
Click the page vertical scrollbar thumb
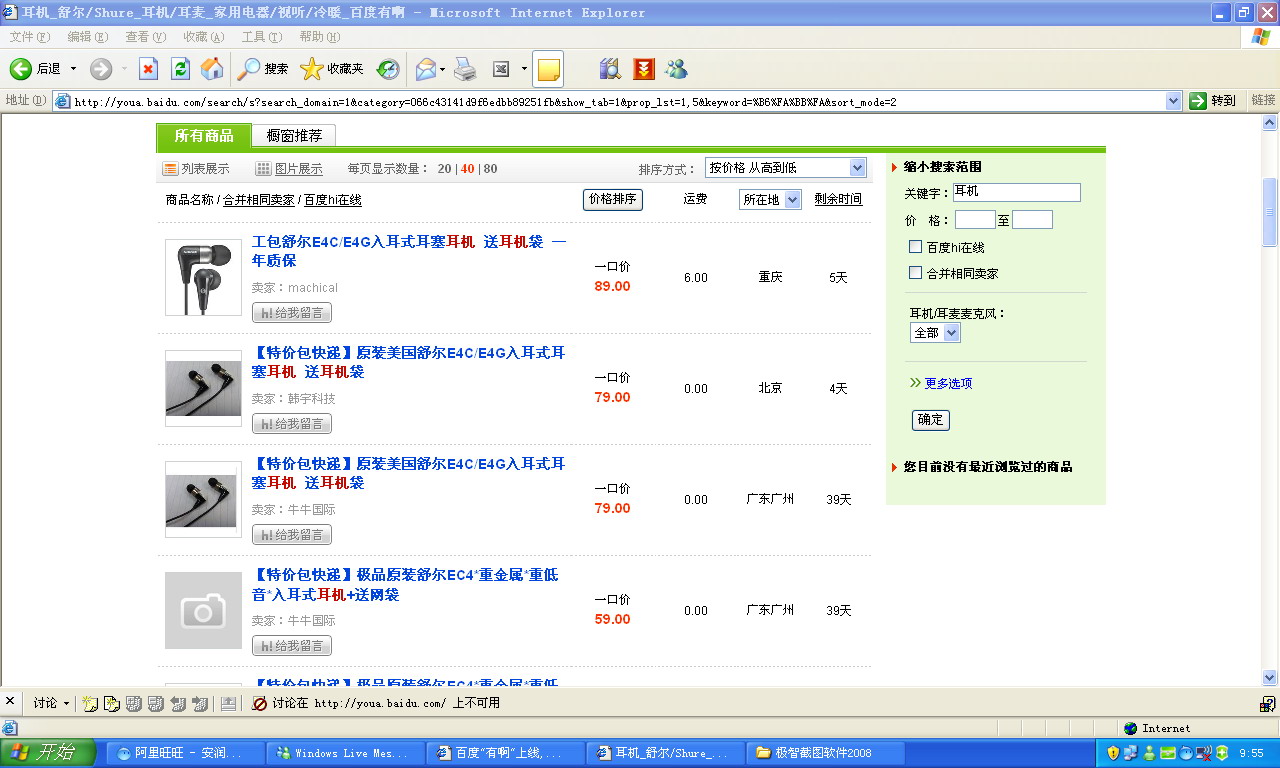tap(1270, 212)
